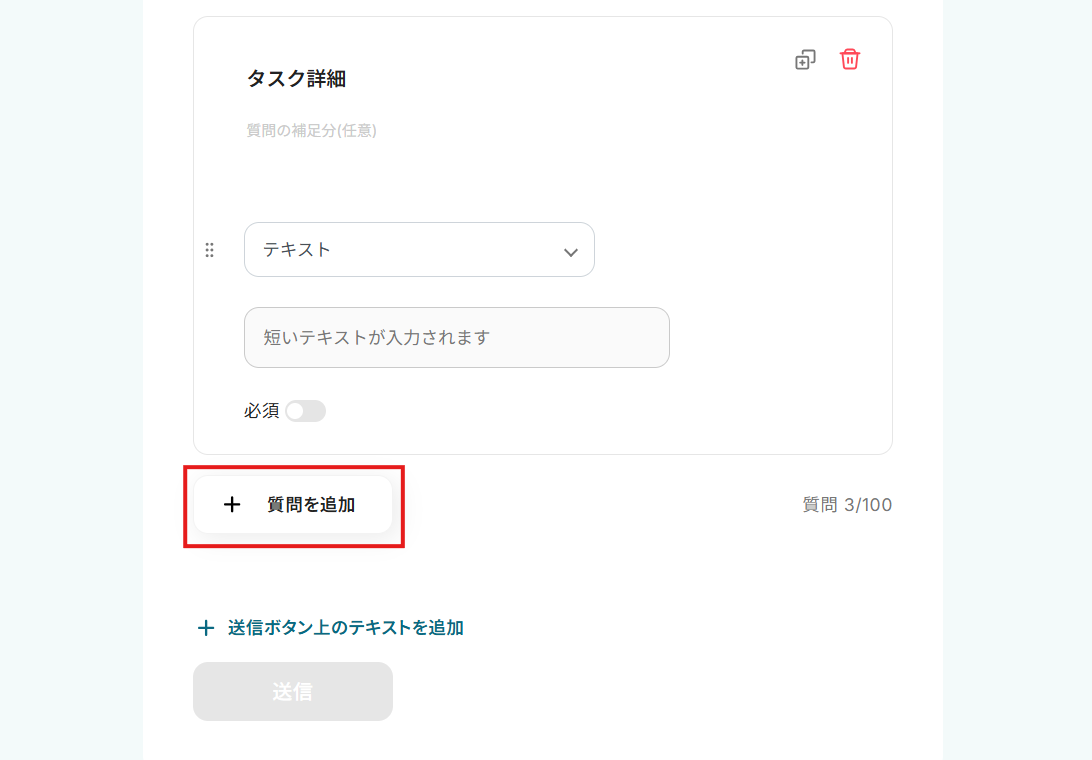The width and height of the screenshot is (1092, 760).
Task: Toggle the 必須 switch
Action: [x=305, y=411]
